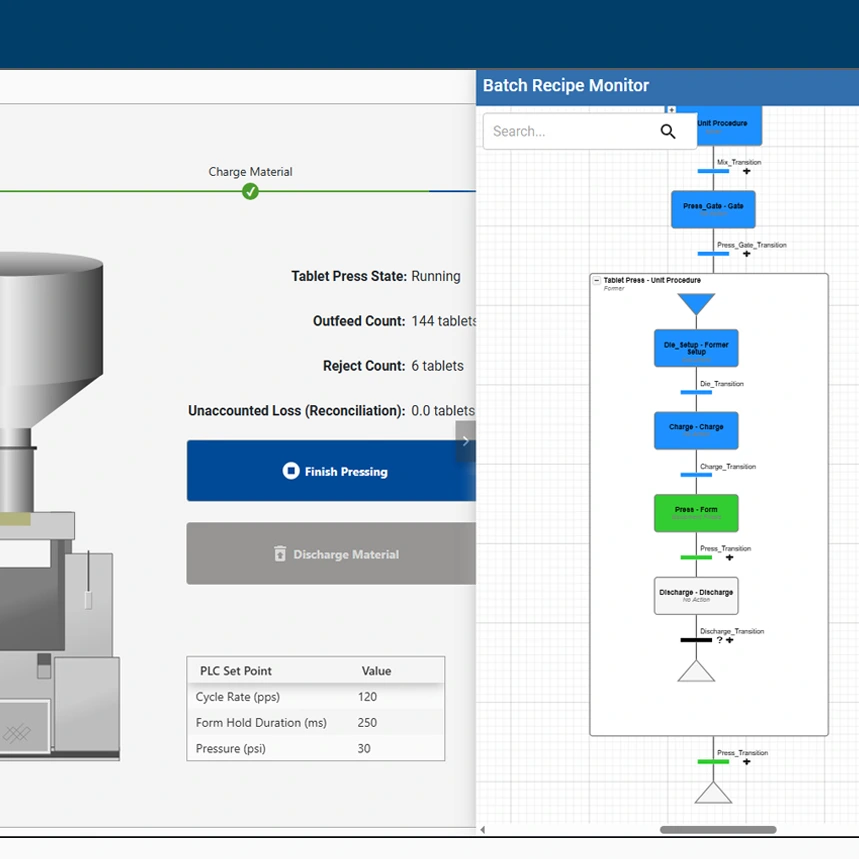Click the Form Hold Duration (ms) row

coord(316,723)
